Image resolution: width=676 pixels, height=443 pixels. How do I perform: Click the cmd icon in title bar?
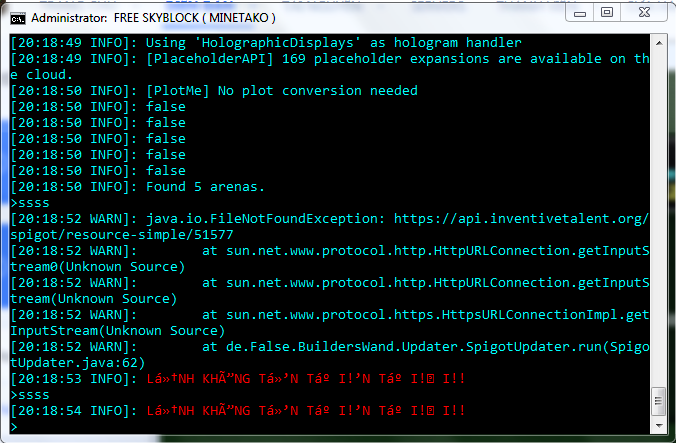17,17
